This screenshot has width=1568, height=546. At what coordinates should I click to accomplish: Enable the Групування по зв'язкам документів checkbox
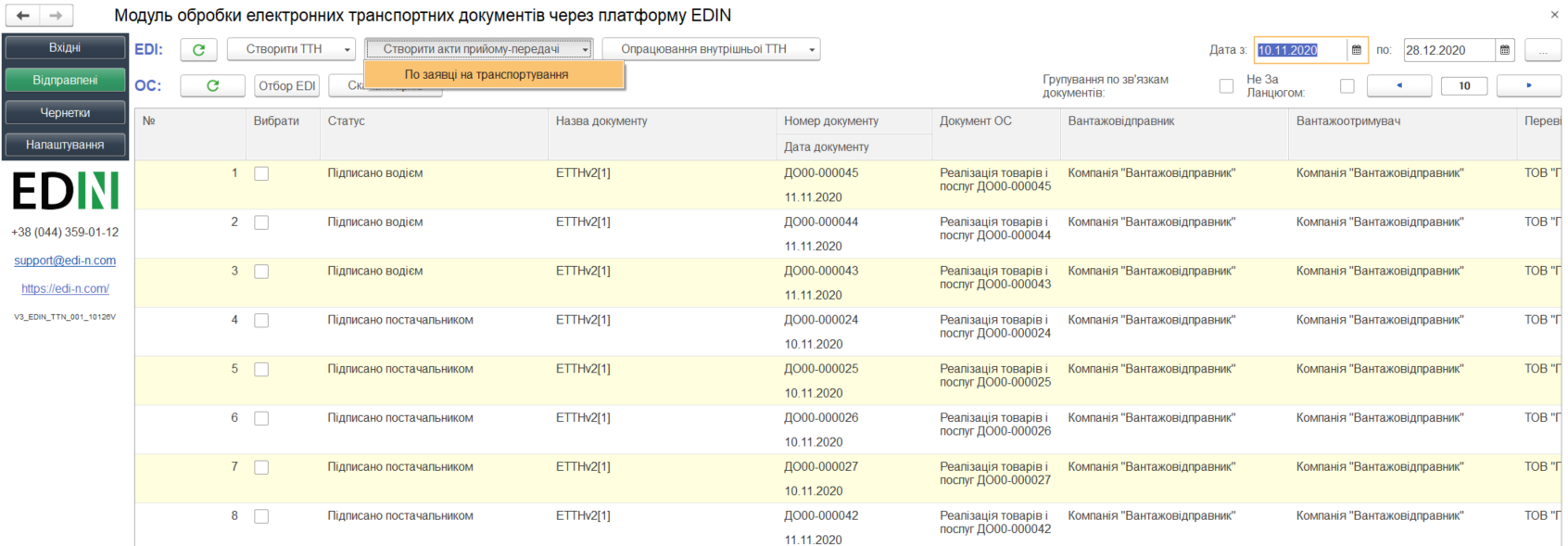pos(1226,86)
